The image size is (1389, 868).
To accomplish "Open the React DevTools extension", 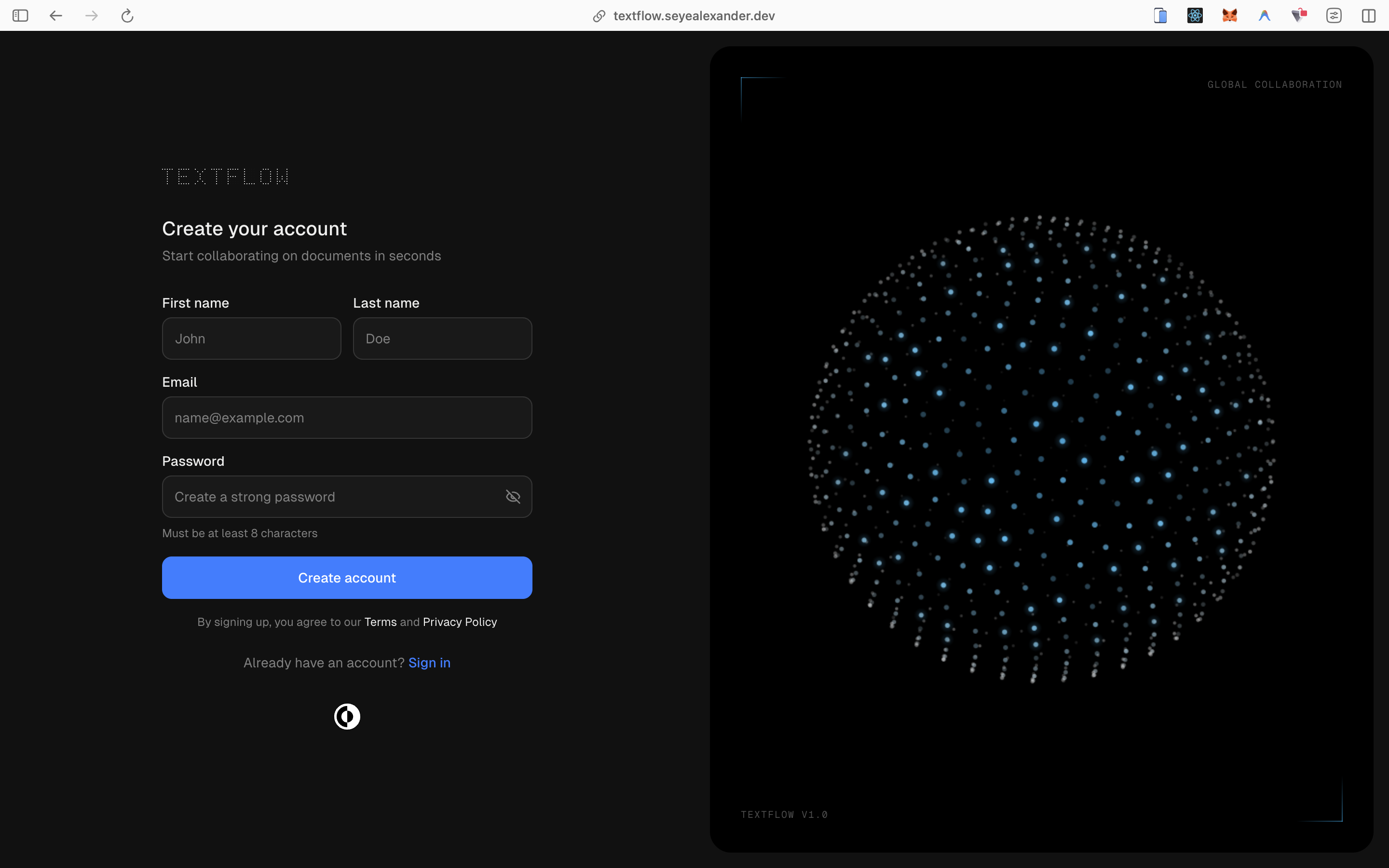I will pos(1194,15).
